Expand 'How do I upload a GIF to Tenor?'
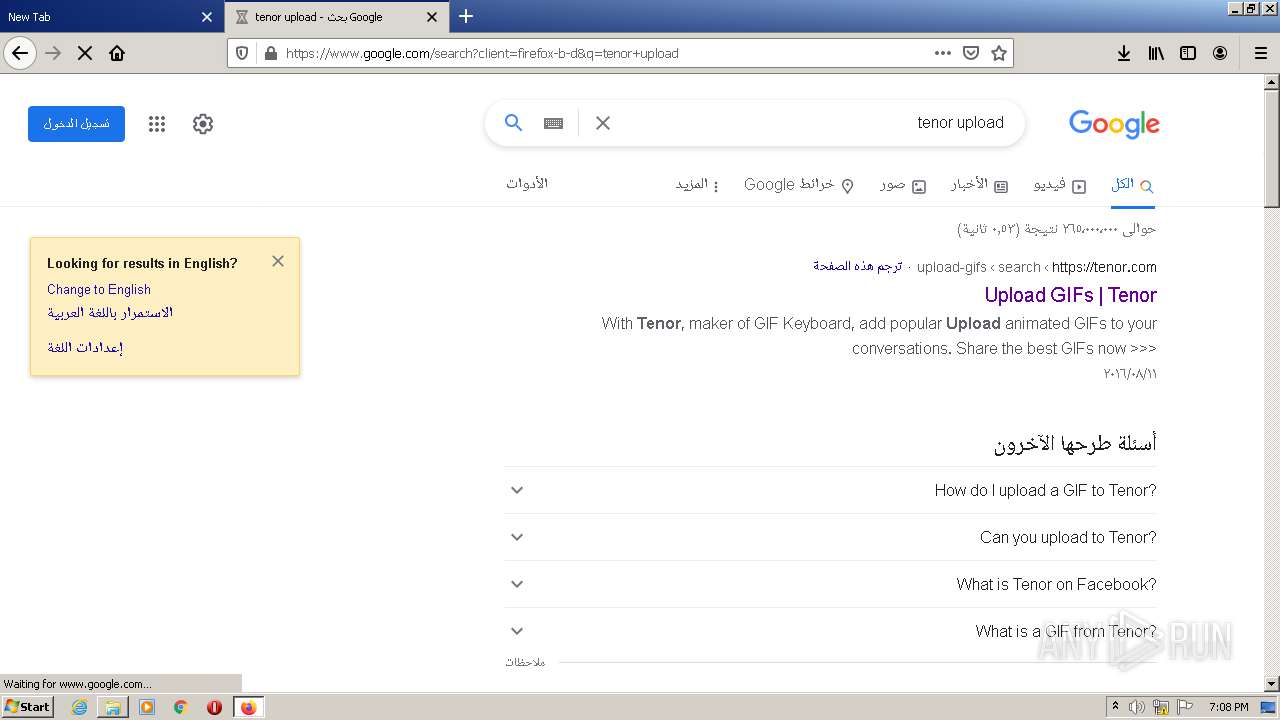This screenshot has width=1280, height=720. click(830, 490)
